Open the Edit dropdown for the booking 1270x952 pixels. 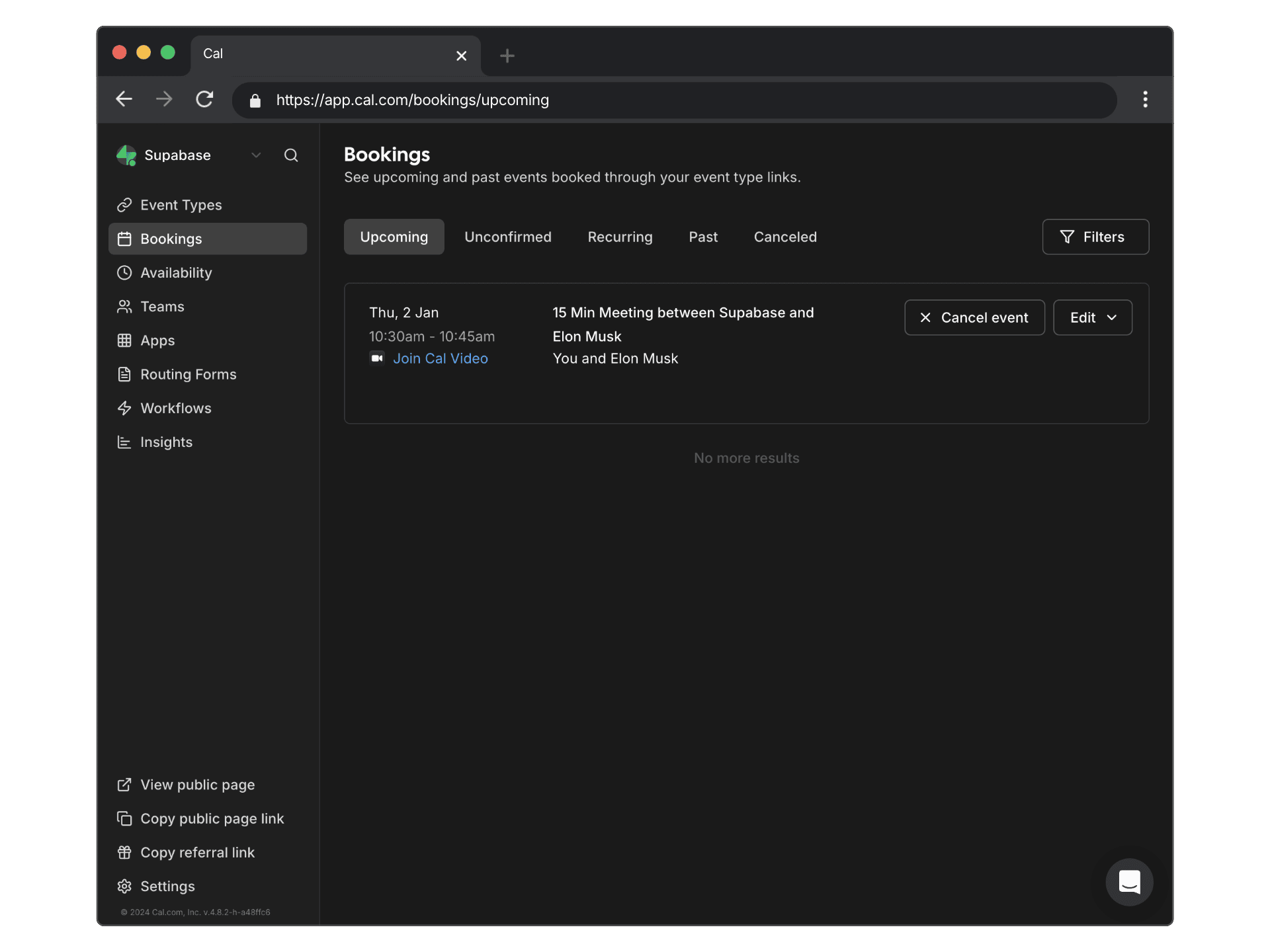tap(1093, 317)
